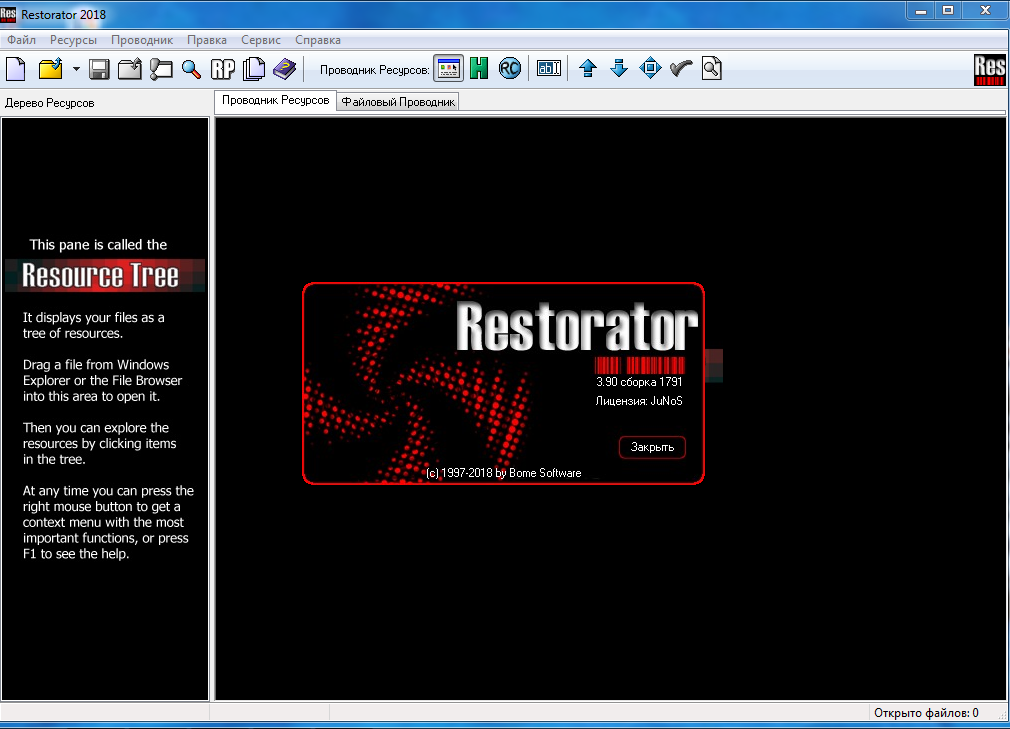1010x729 pixels.
Task: Switch to hex view with green H icon
Action: coord(479,68)
